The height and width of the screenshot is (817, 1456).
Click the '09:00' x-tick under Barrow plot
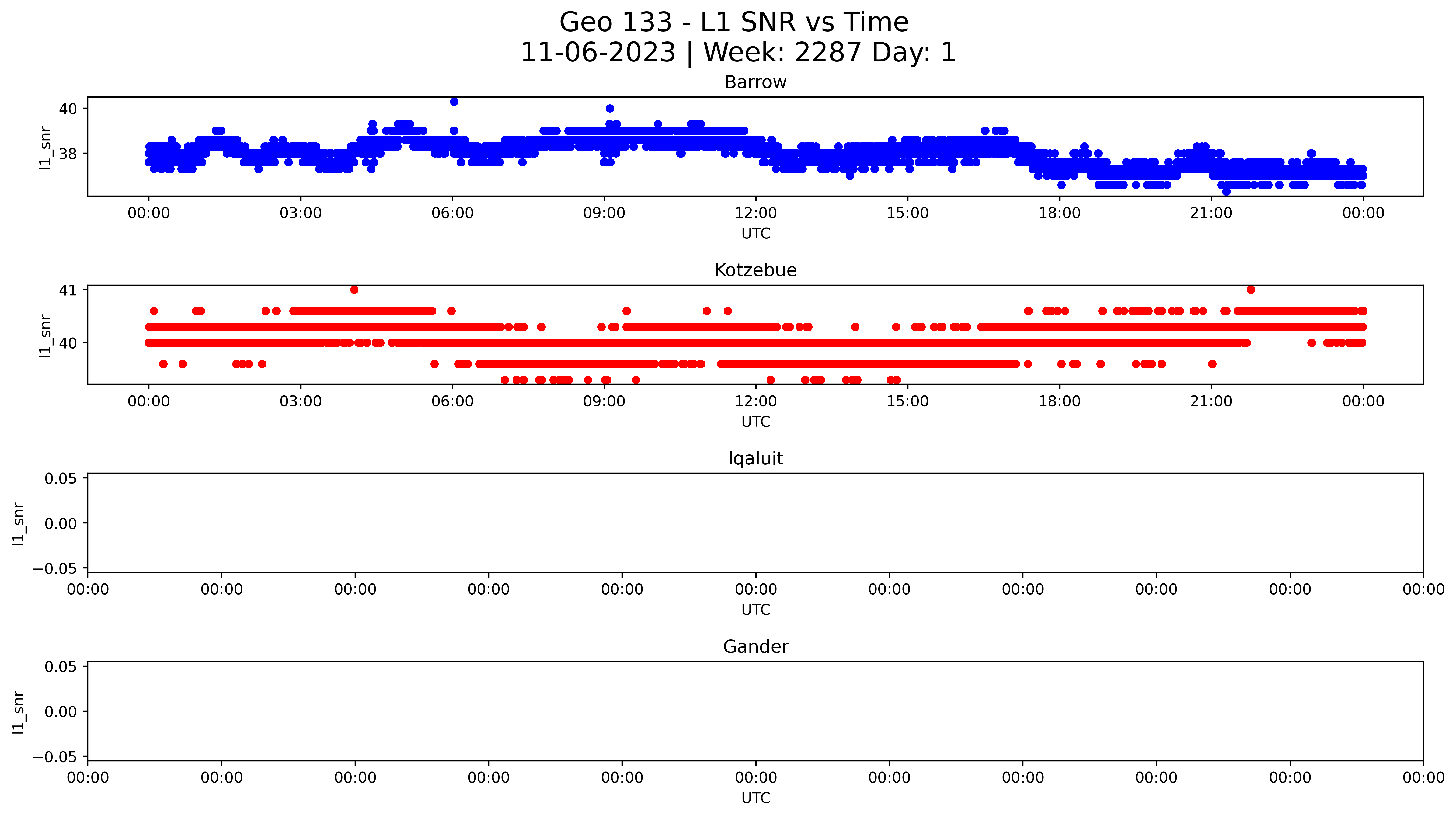(x=604, y=213)
